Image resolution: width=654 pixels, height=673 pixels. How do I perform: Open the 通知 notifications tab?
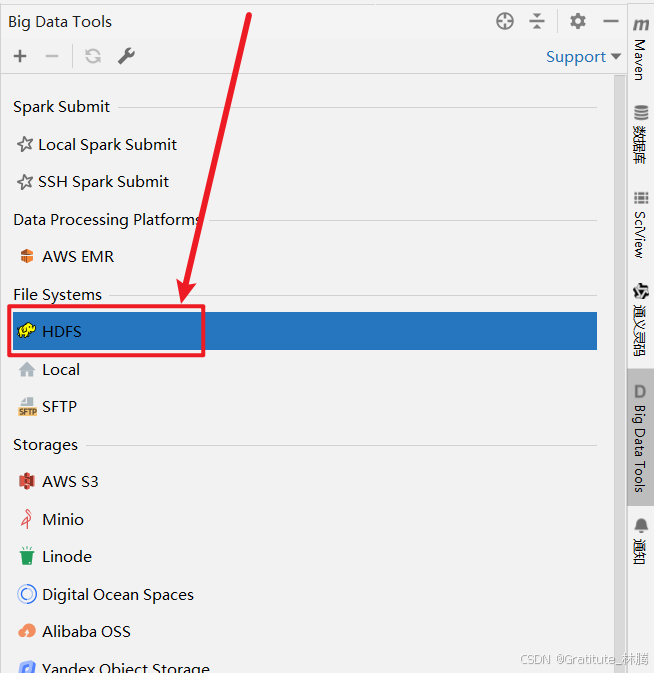640,541
